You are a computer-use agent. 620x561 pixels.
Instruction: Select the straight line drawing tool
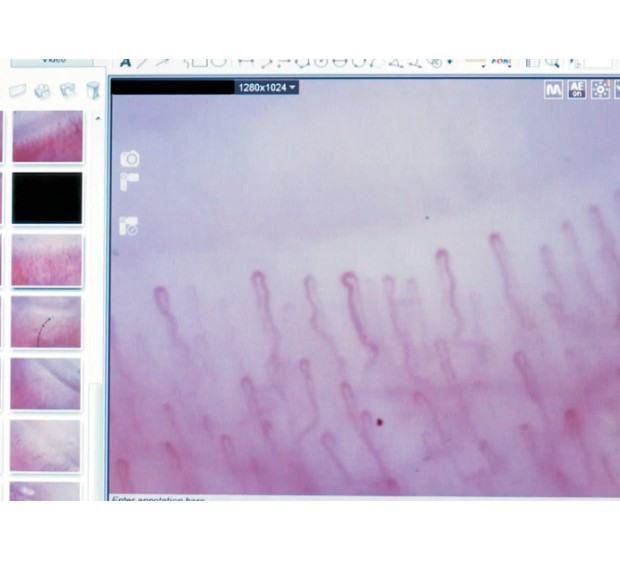[143, 62]
